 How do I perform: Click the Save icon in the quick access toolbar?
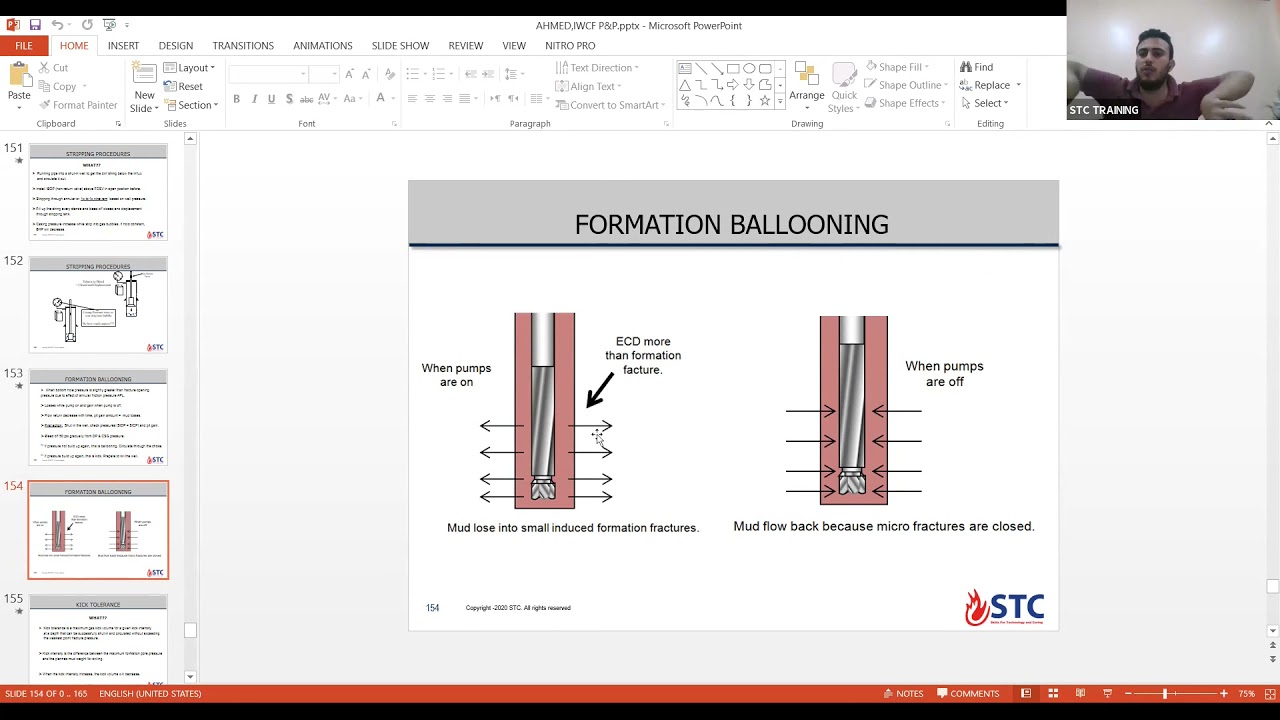pyautogui.click(x=35, y=25)
